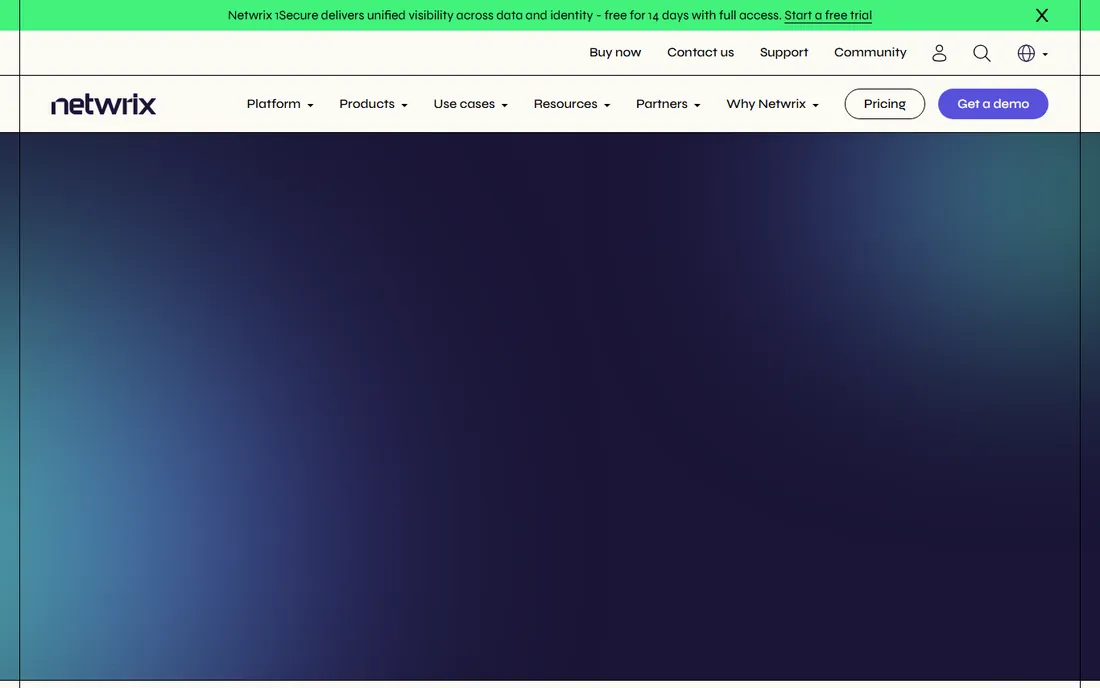Expand the Platform menu

point(280,104)
